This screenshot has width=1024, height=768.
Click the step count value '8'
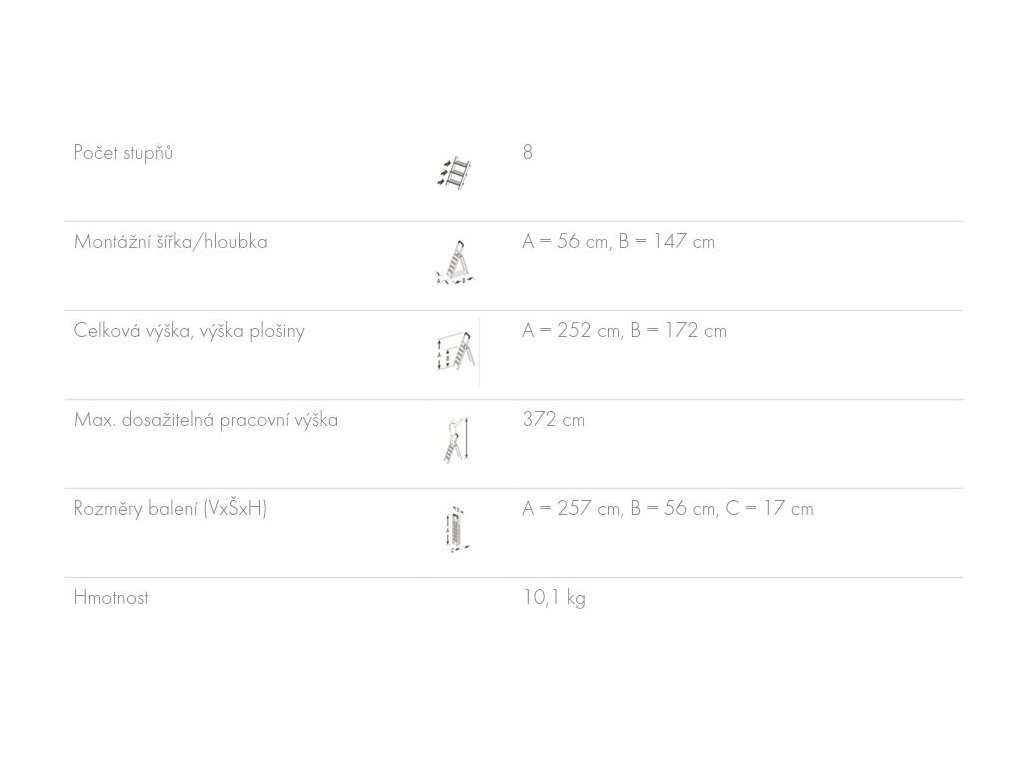tap(528, 153)
